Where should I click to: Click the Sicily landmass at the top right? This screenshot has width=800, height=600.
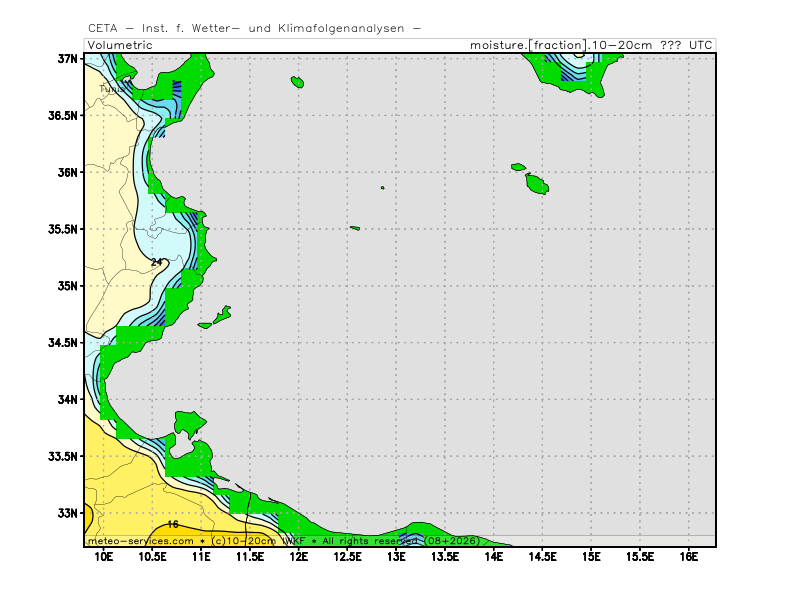point(570,70)
